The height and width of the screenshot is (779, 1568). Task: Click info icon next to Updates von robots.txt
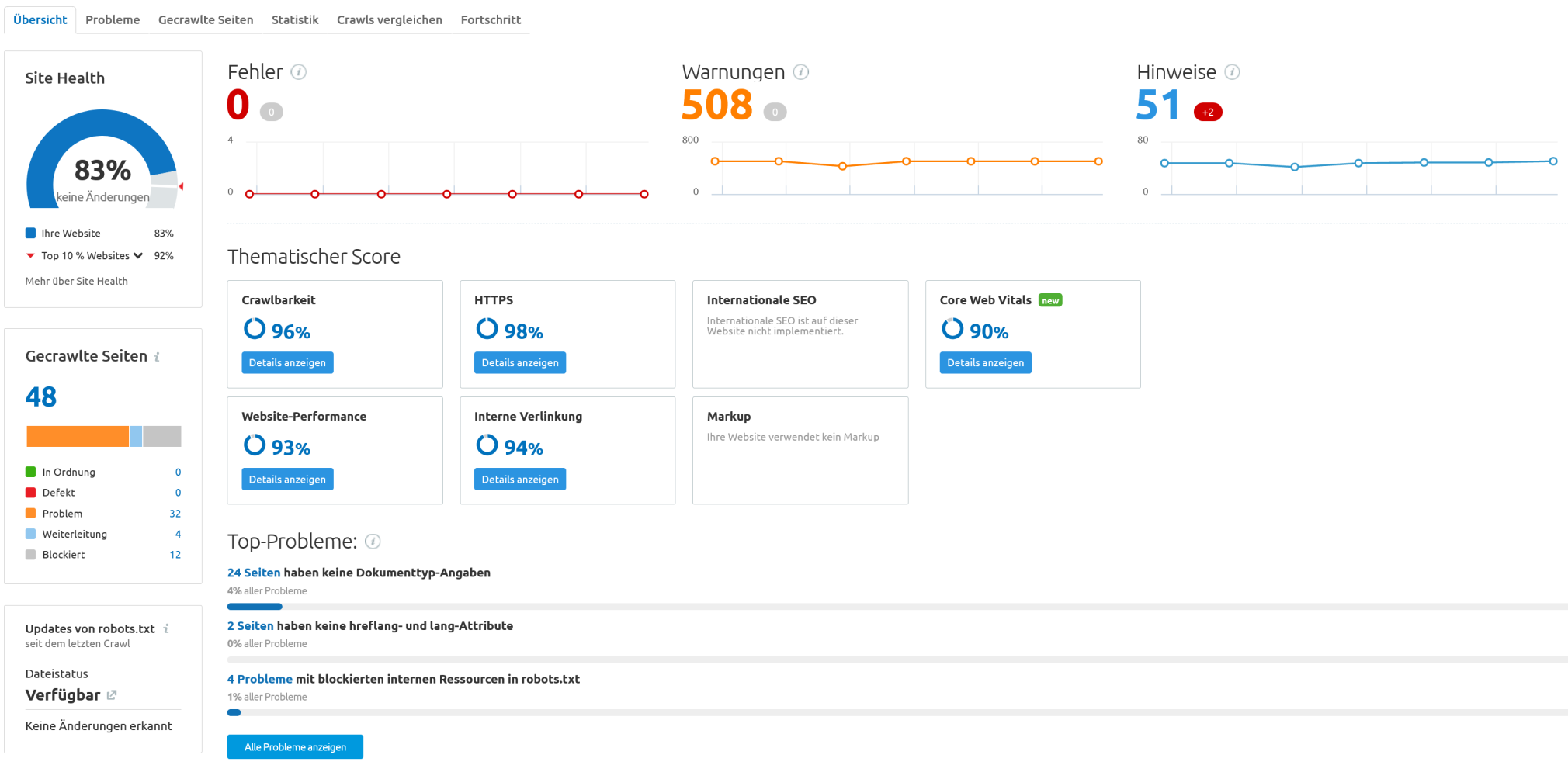coord(166,628)
